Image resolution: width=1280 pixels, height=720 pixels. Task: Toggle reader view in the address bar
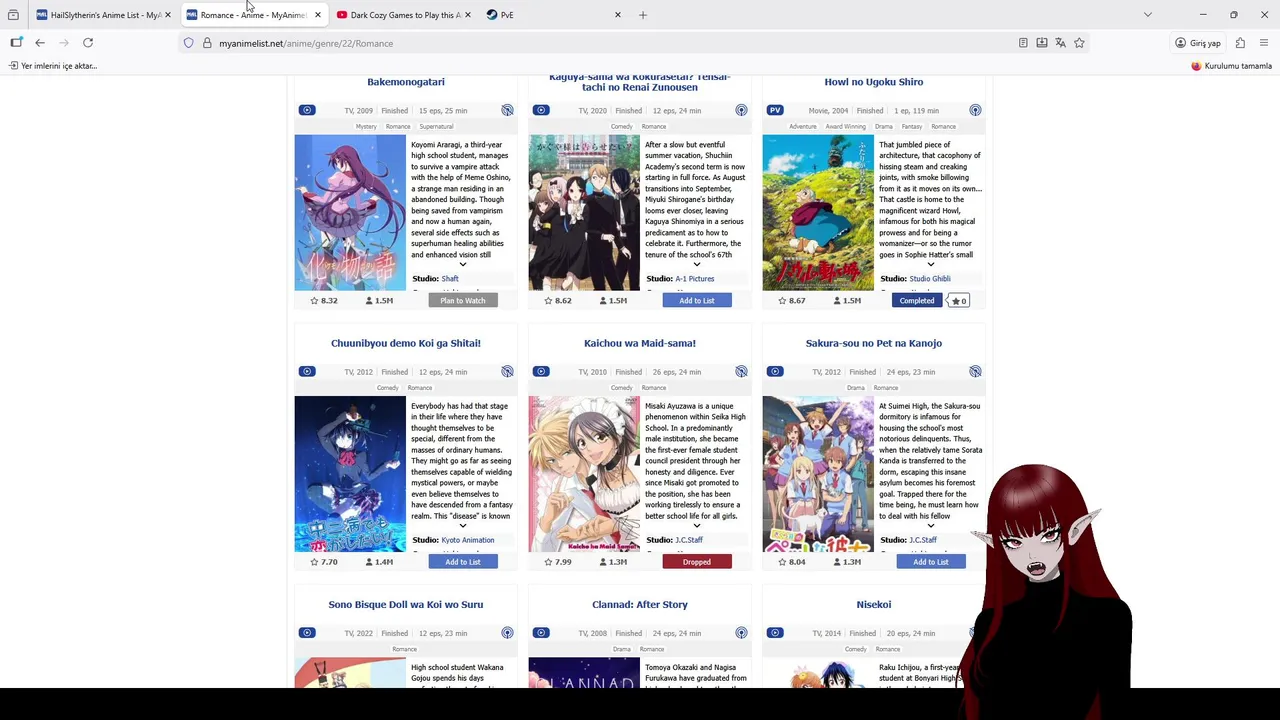[x=1023, y=43]
